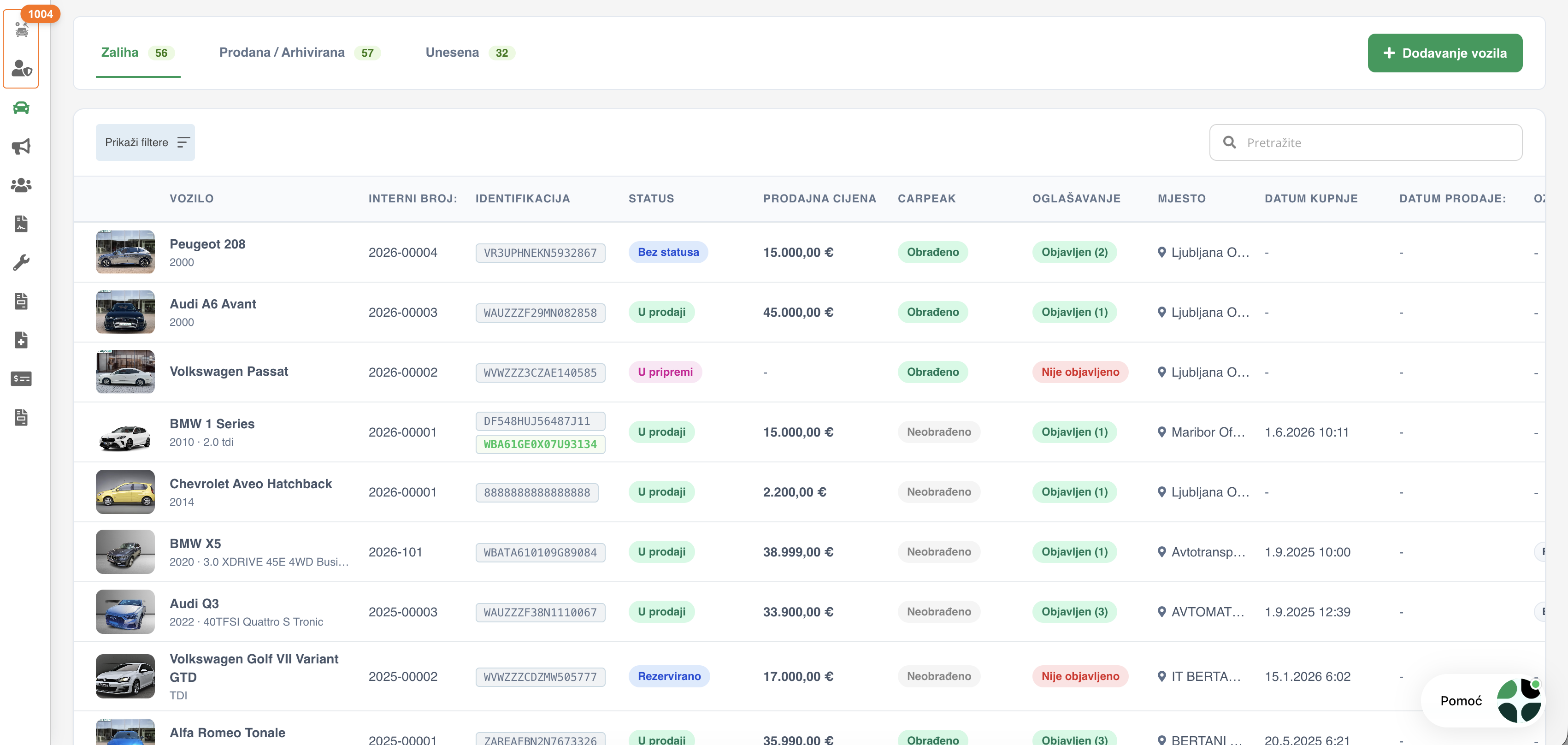Focus the Pretražite search field

point(1365,142)
